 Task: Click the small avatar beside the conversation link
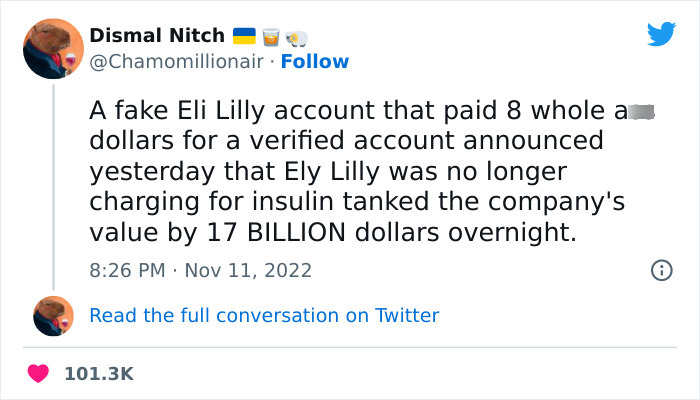click(53, 315)
